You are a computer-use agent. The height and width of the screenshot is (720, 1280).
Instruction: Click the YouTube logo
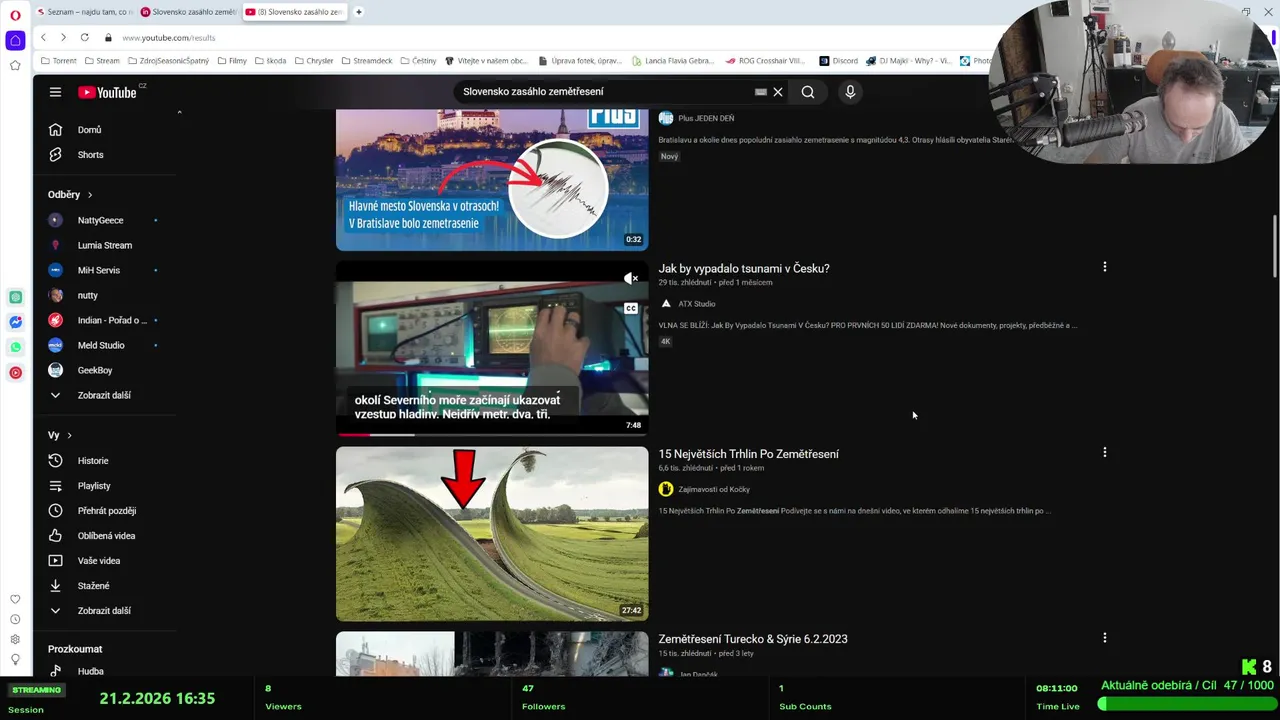click(x=107, y=92)
